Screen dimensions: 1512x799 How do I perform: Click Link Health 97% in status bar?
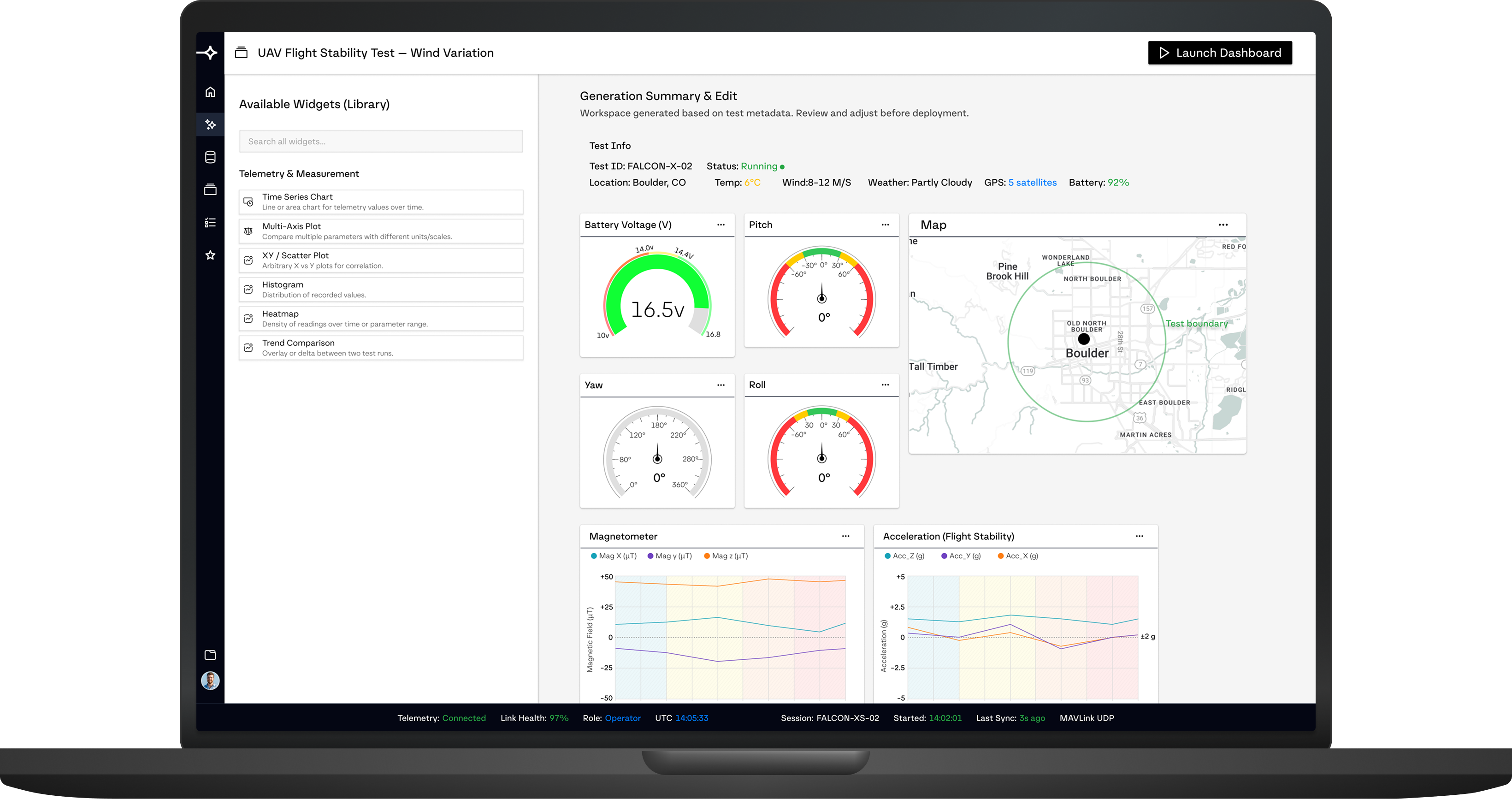[534, 718]
